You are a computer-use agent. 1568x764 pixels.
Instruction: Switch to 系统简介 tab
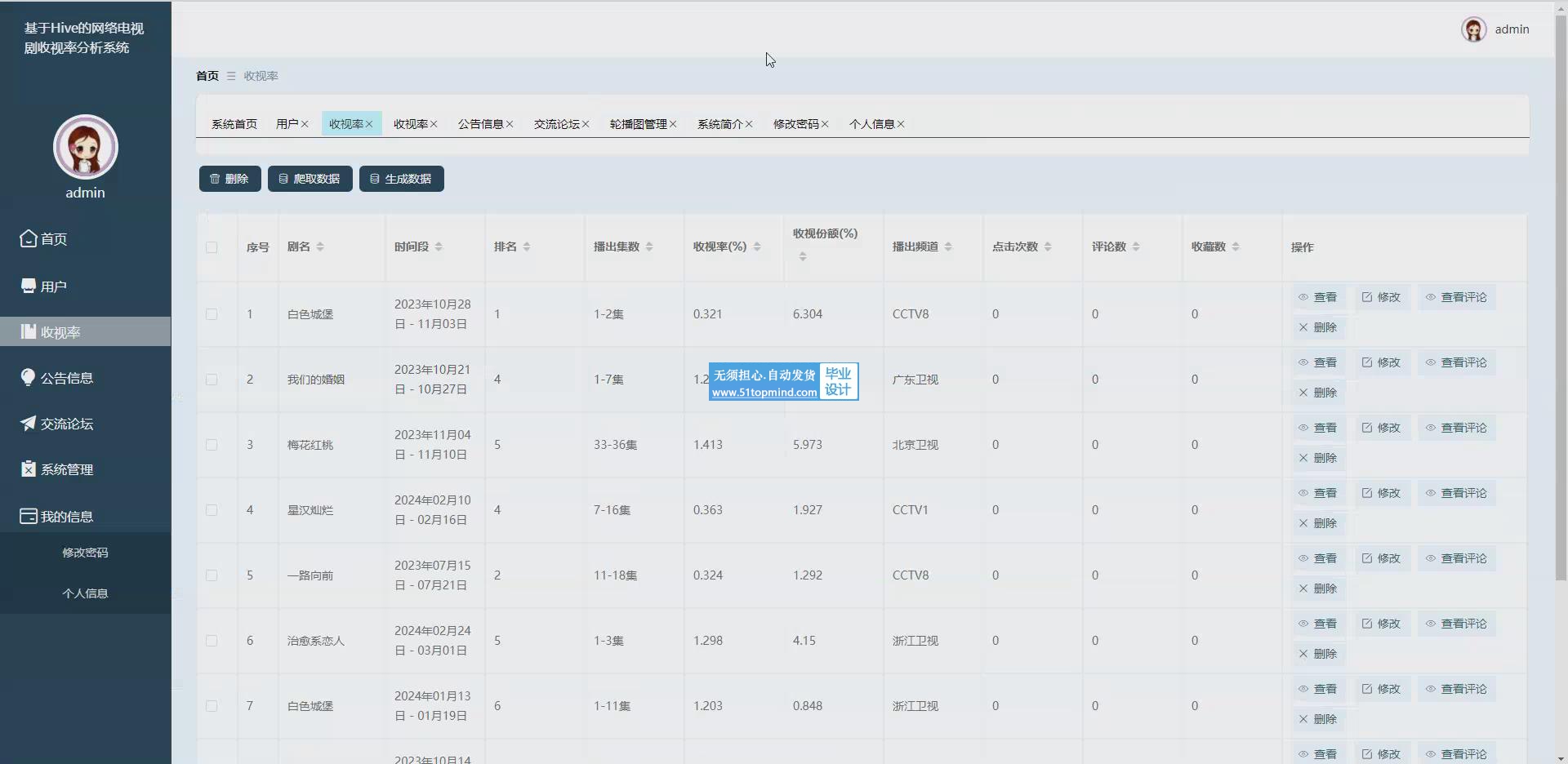coord(719,124)
